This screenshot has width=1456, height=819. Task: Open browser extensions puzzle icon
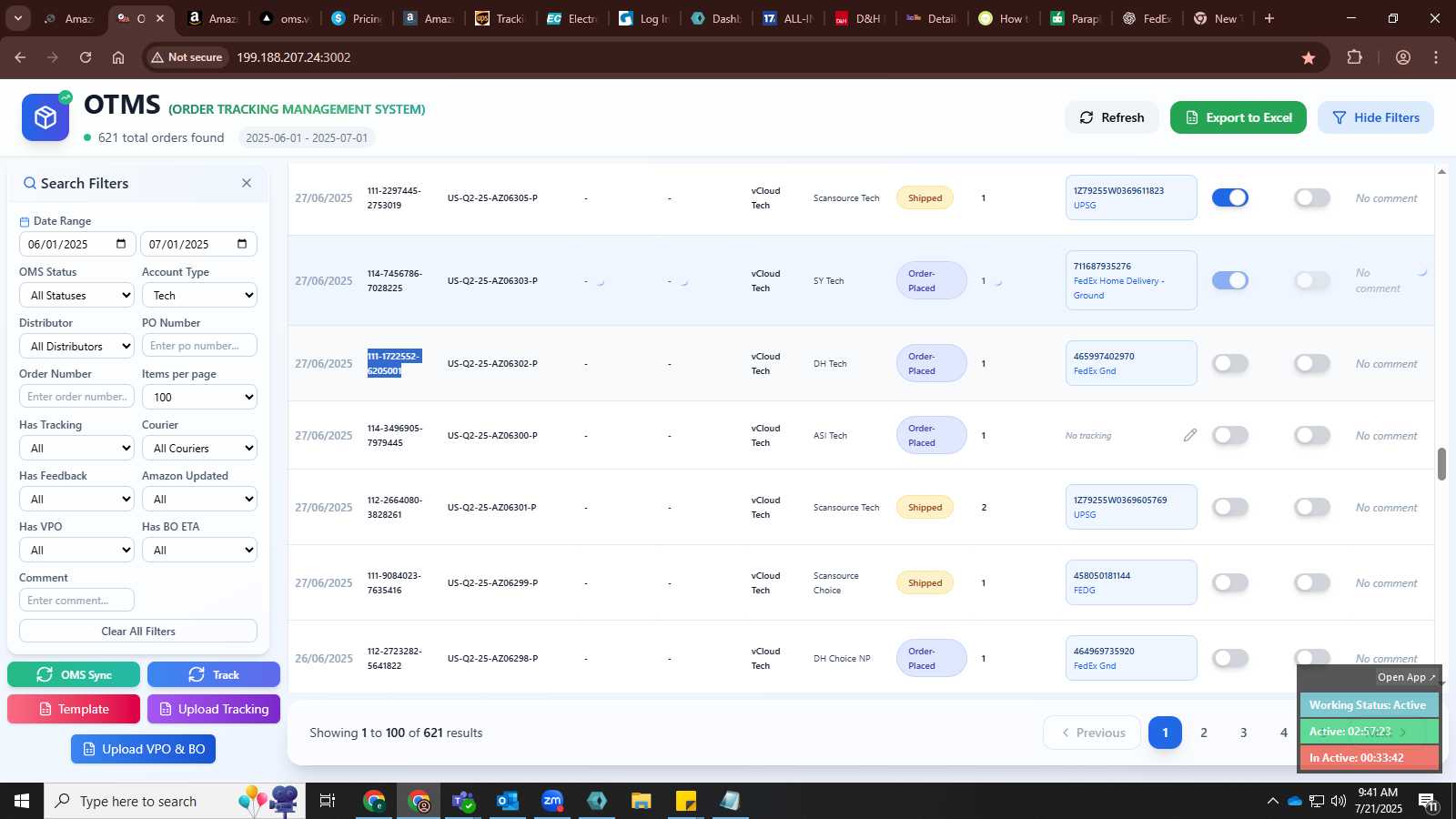pos(1355,57)
